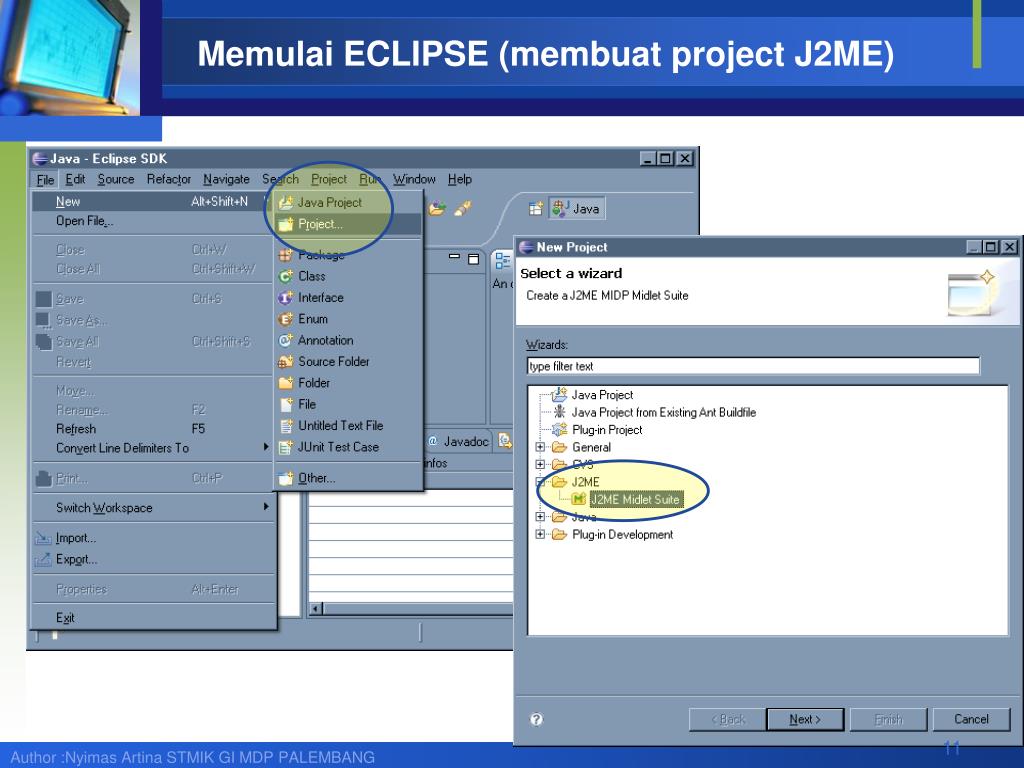Click the Other... wizard icon
1024x768 pixels.
tap(285, 478)
